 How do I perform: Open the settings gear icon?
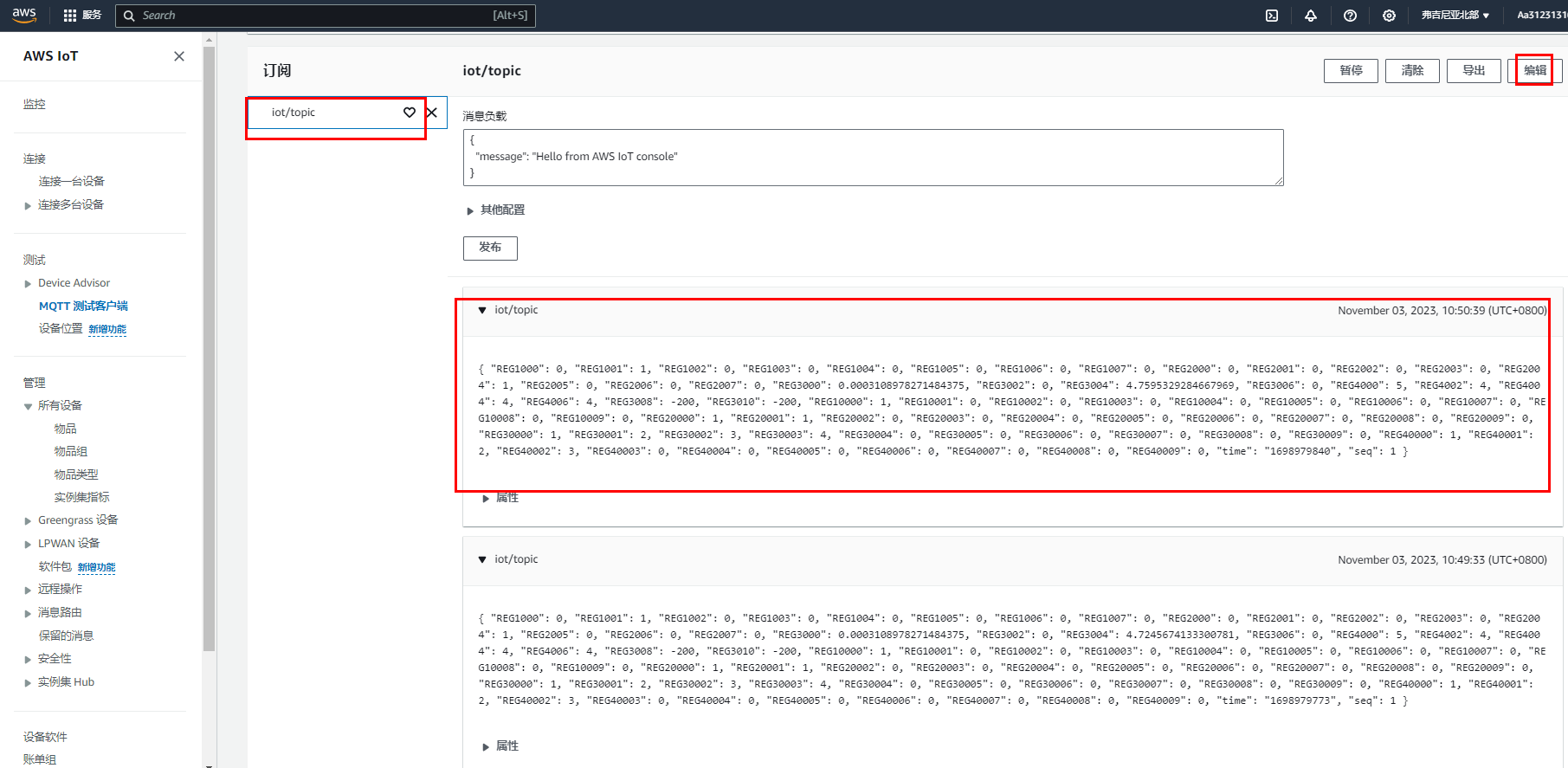tap(1389, 16)
